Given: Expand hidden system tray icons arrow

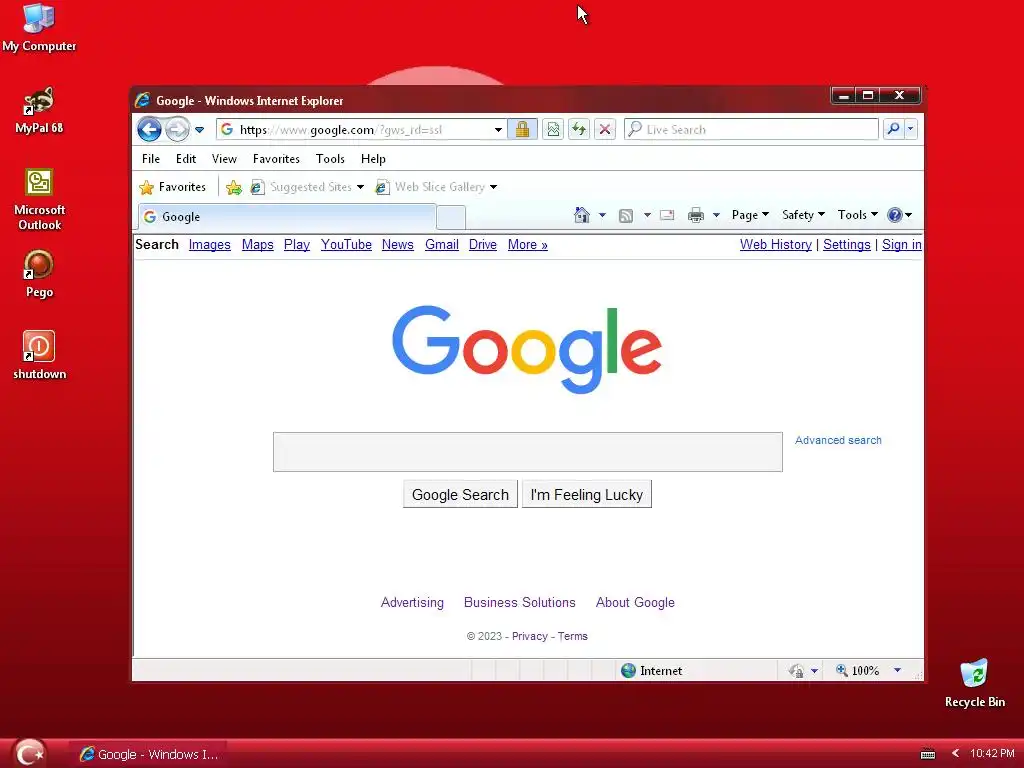Looking at the screenshot, I should [x=955, y=753].
